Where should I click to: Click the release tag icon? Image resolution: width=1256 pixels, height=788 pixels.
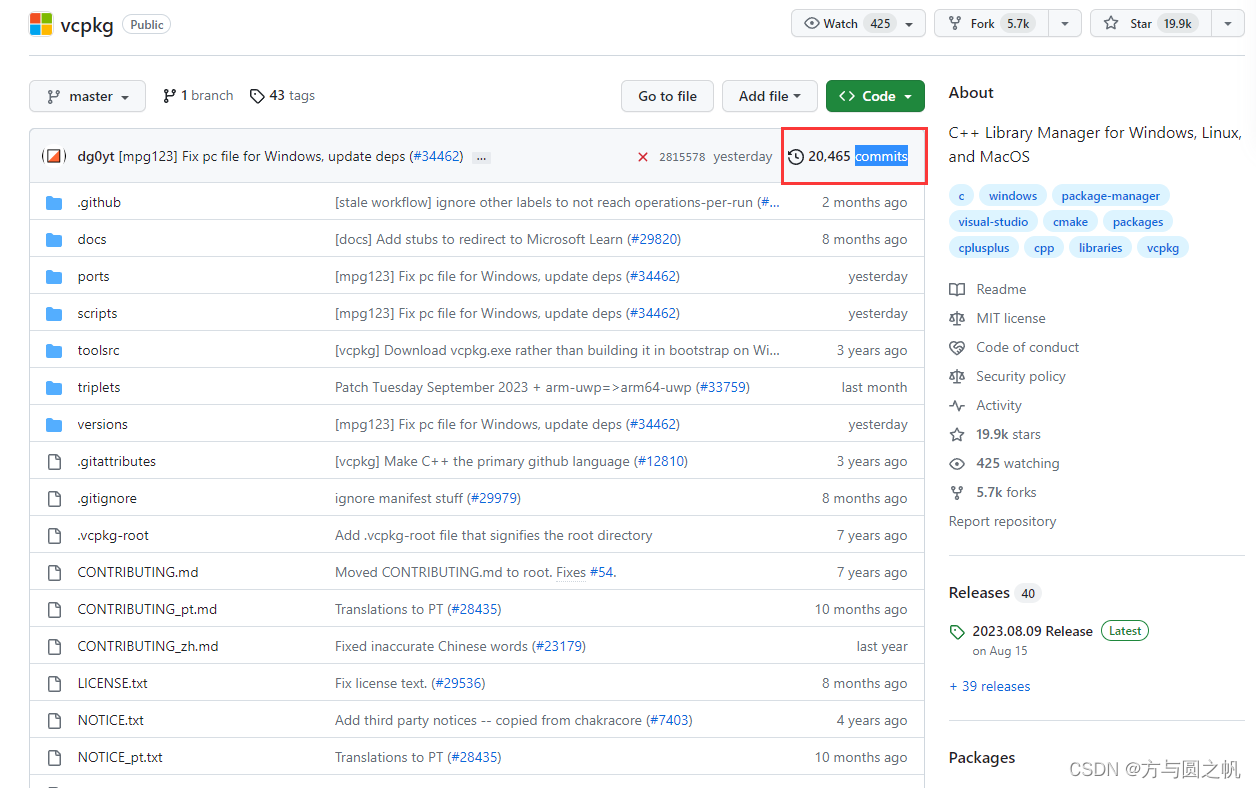957,632
